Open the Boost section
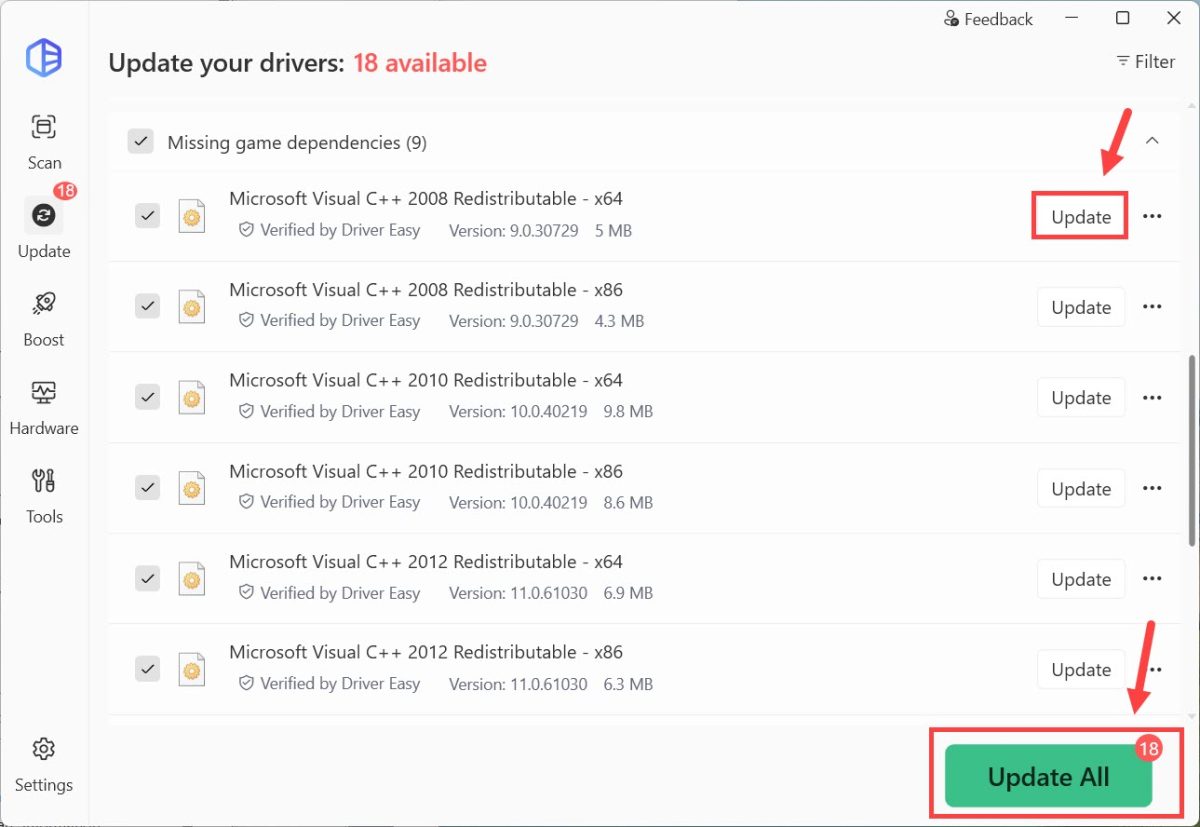This screenshot has height=827, width=1200. coord(44,319)
